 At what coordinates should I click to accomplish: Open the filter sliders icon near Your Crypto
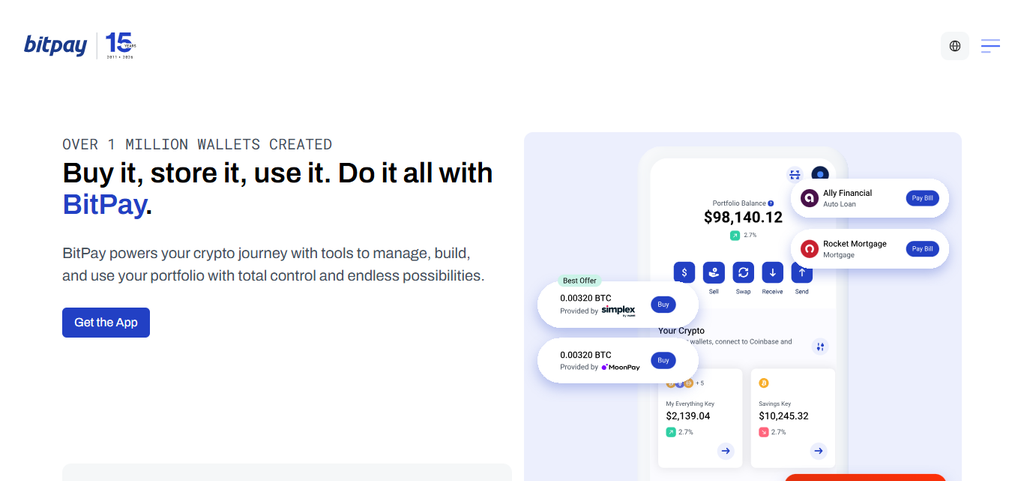click(820, 347)
